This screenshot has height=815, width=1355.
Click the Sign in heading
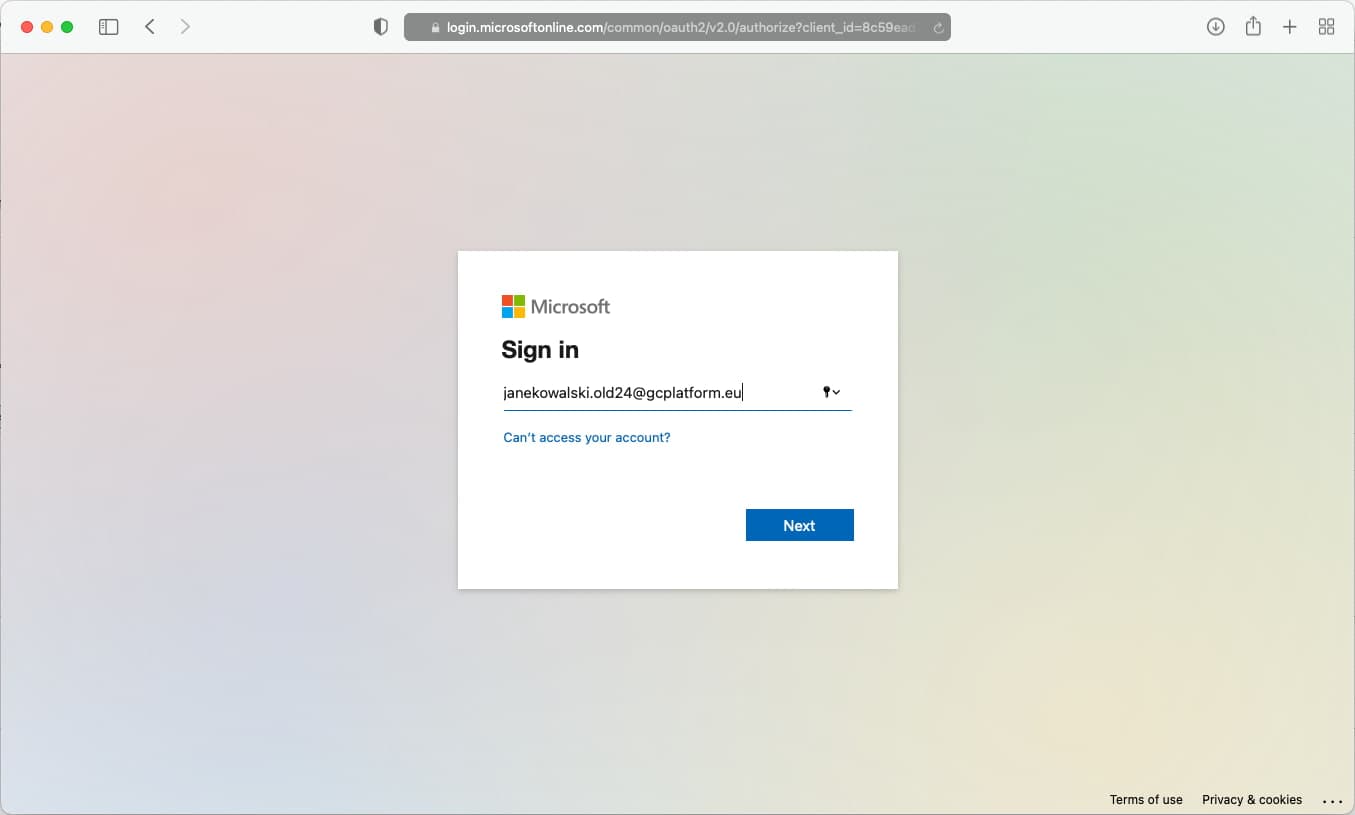pos(540,350)
